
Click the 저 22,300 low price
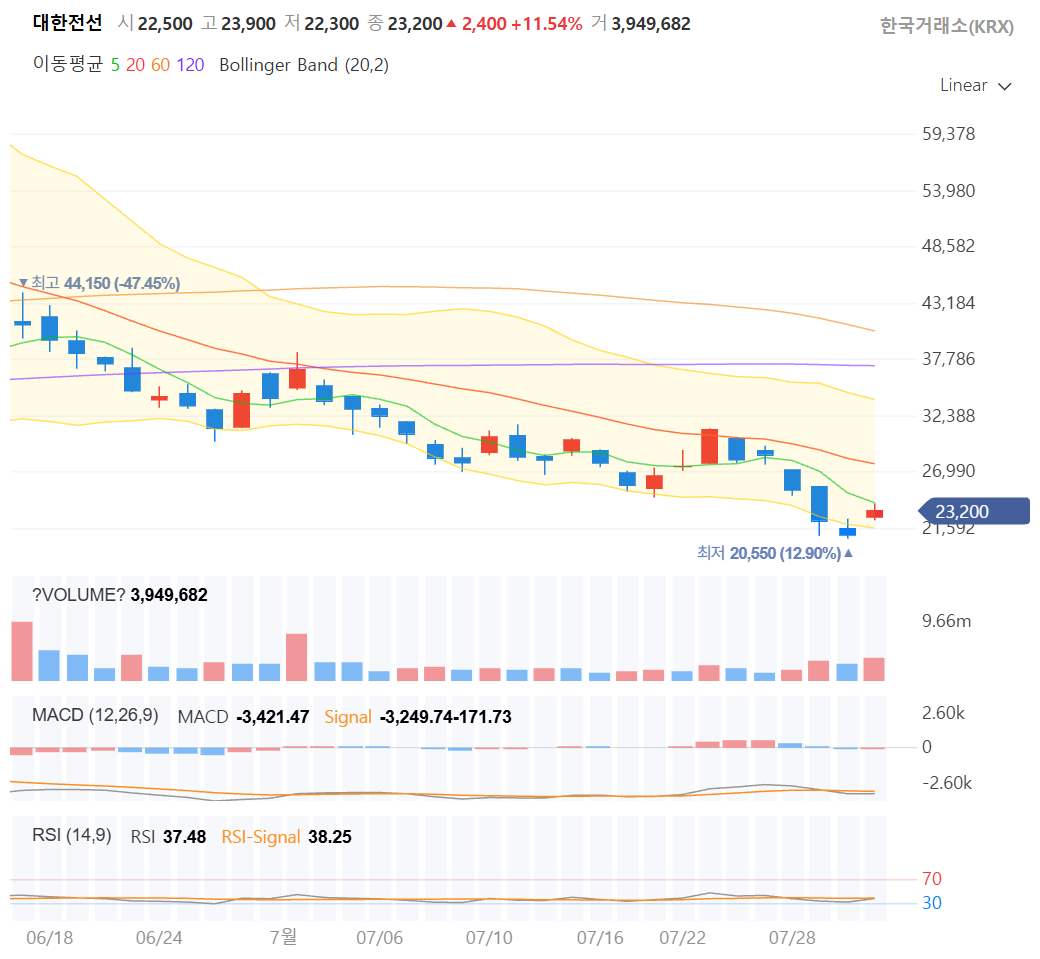click(x=322, y=24)
